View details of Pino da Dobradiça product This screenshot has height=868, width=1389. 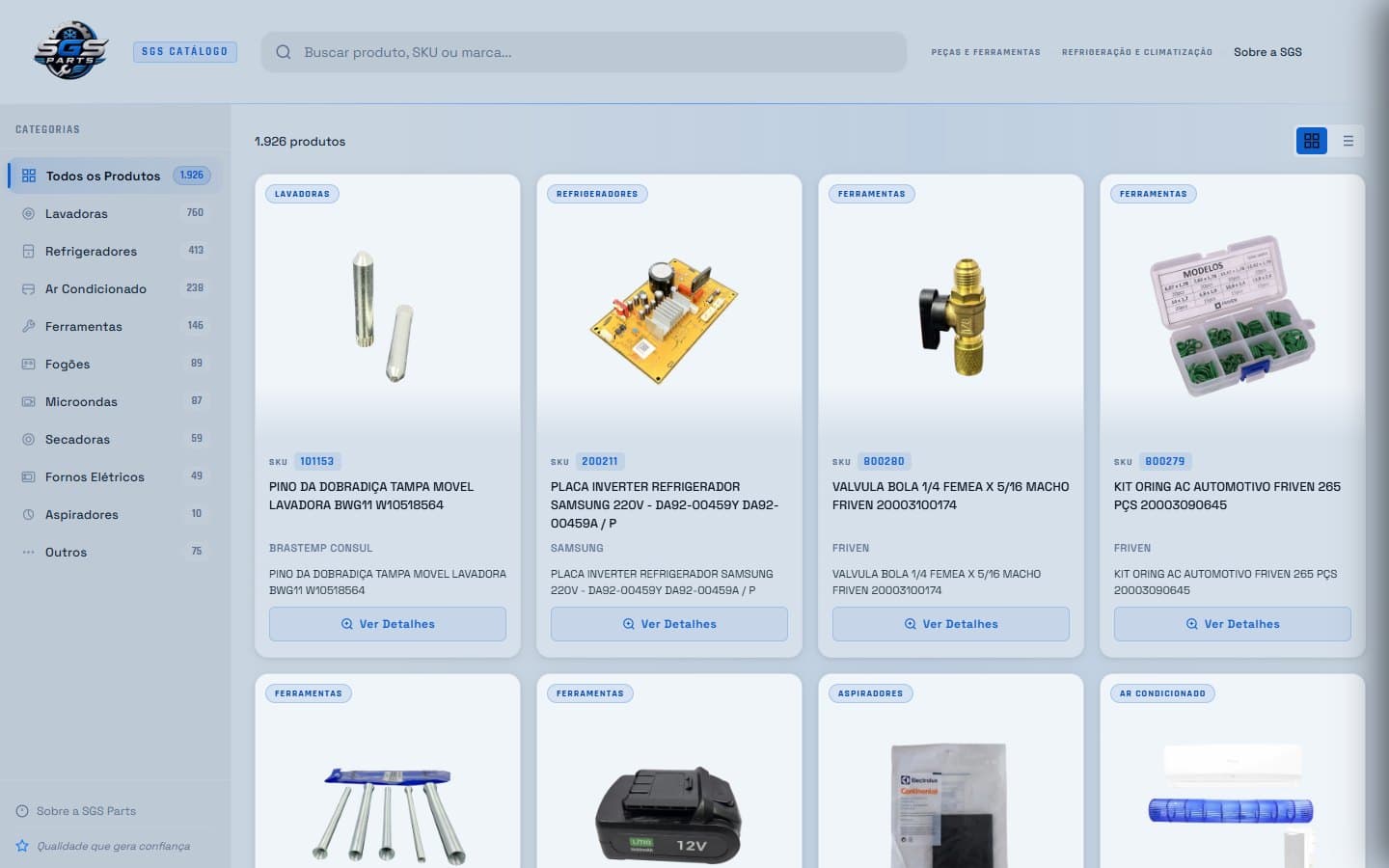tap(388, 624)
